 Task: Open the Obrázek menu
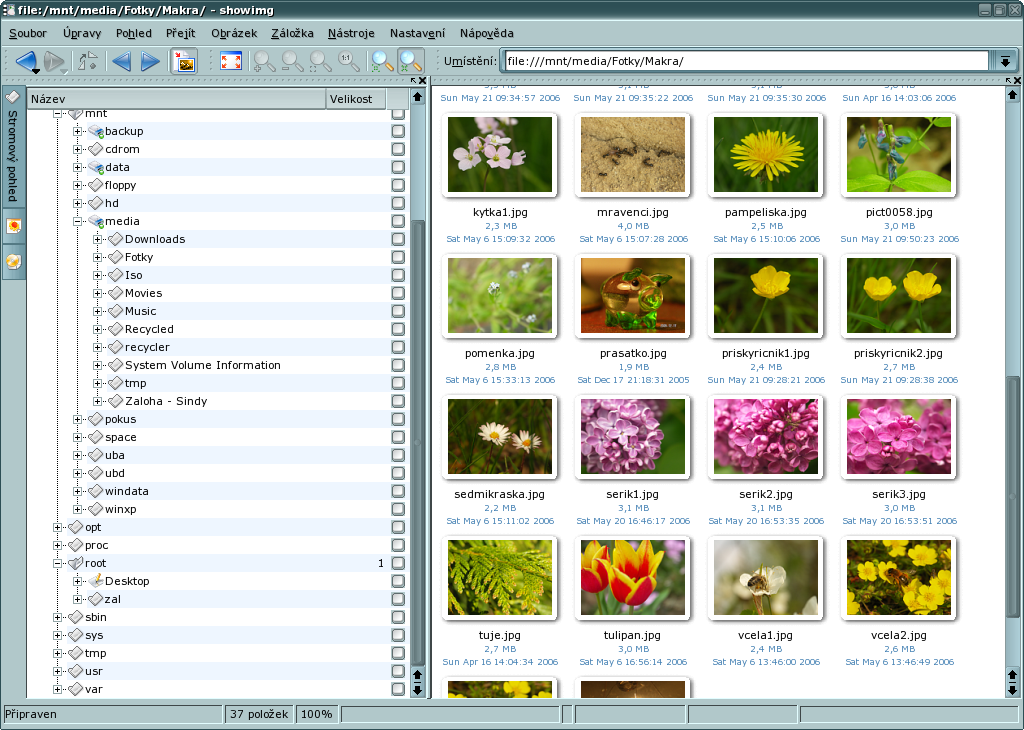click(x=234, y=33)
